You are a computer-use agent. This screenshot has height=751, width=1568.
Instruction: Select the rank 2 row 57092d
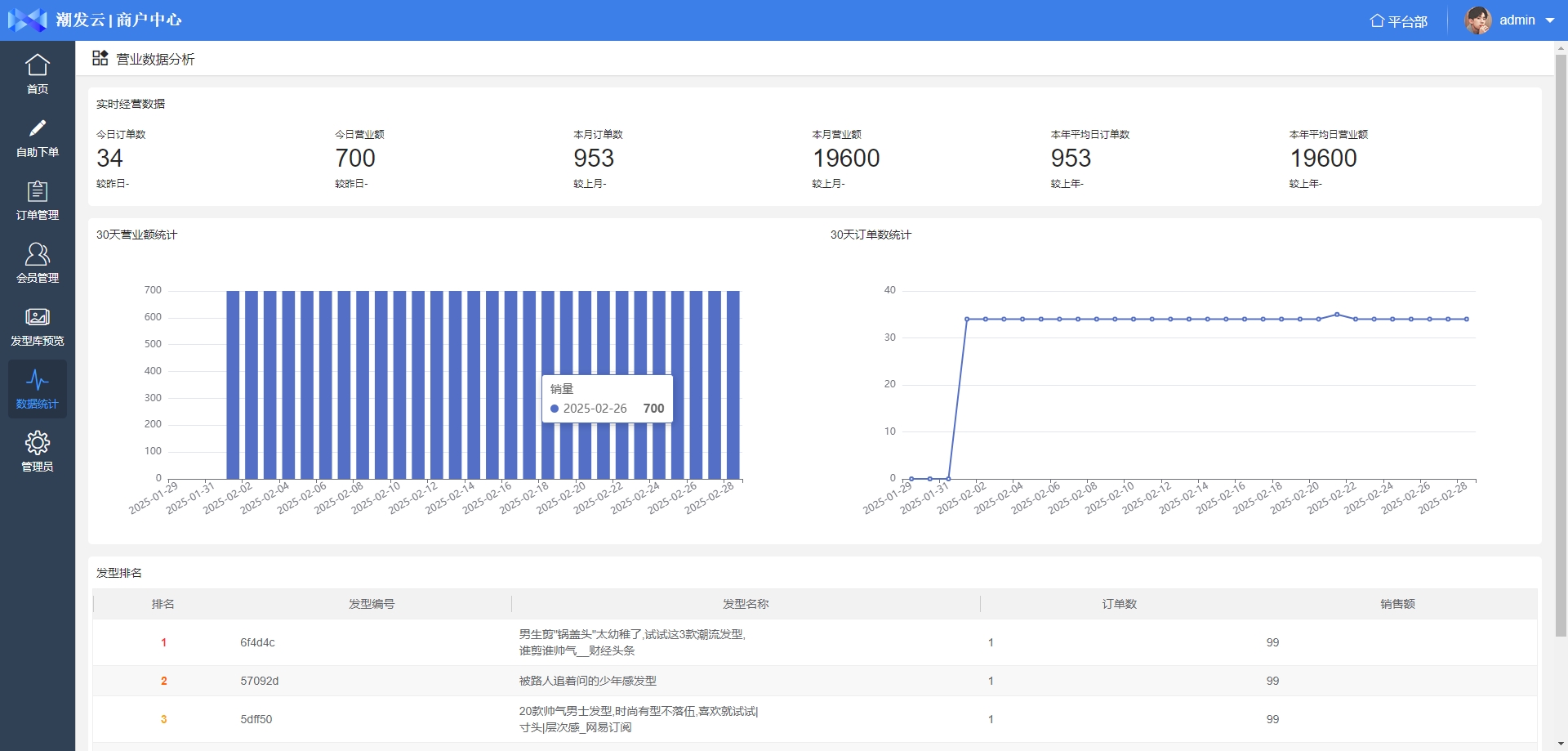click(259, 681)
